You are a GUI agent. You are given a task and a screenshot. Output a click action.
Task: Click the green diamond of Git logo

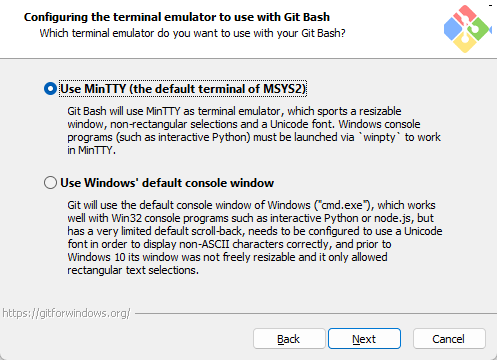click(480, 29)
